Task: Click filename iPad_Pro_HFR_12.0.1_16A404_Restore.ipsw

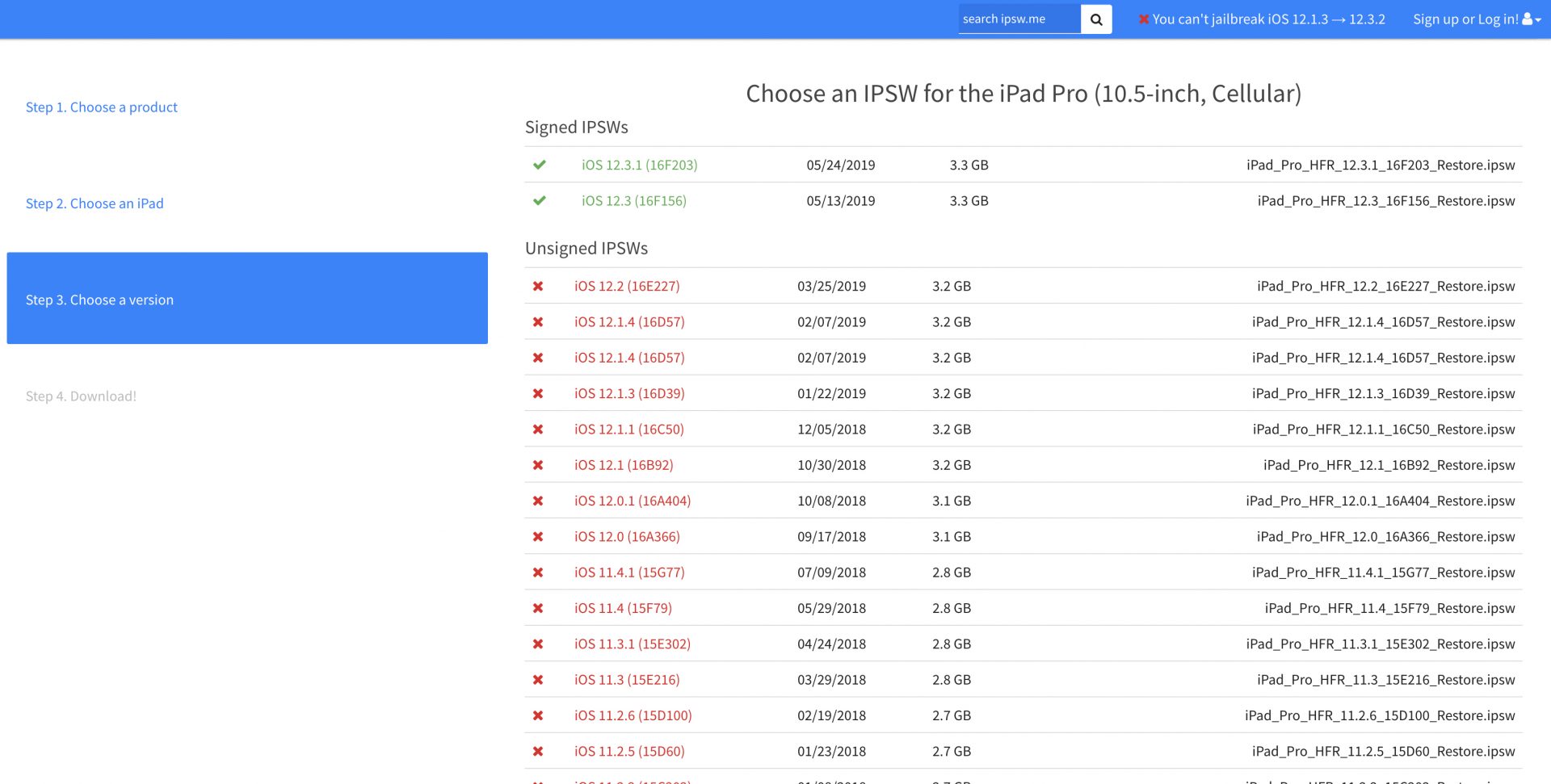Action: tap(1381, 501)
